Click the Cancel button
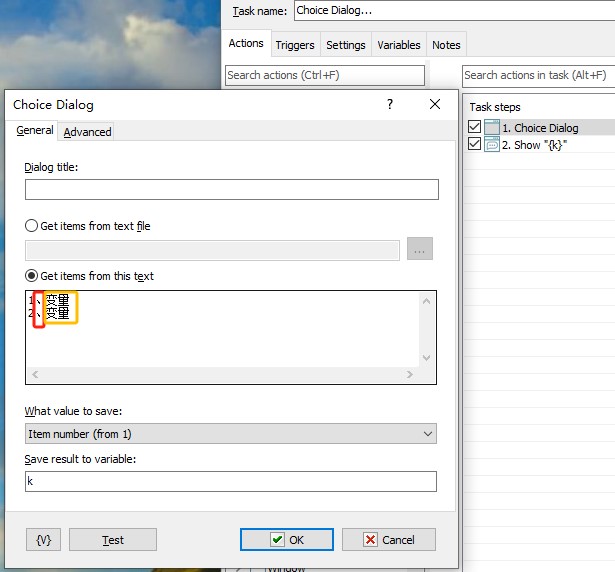615x572 pixels. click(x=388, y=540)
